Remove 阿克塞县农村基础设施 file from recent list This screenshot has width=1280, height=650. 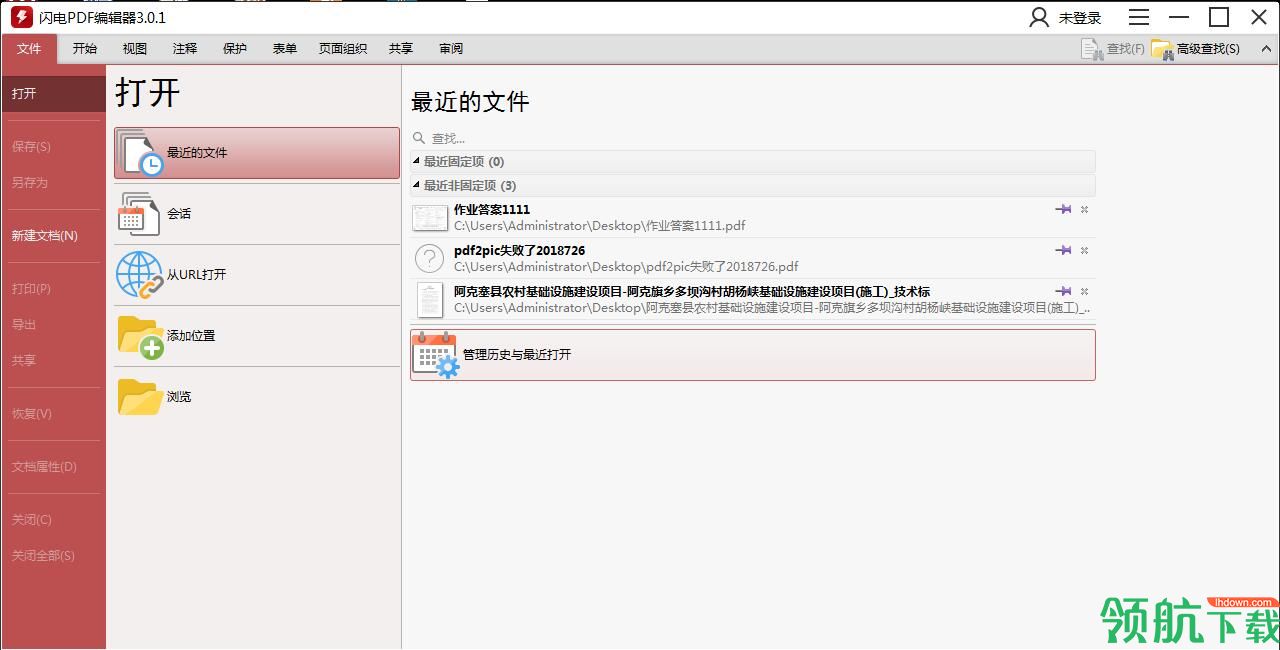pyautogui.click(x=1084, y=291)
